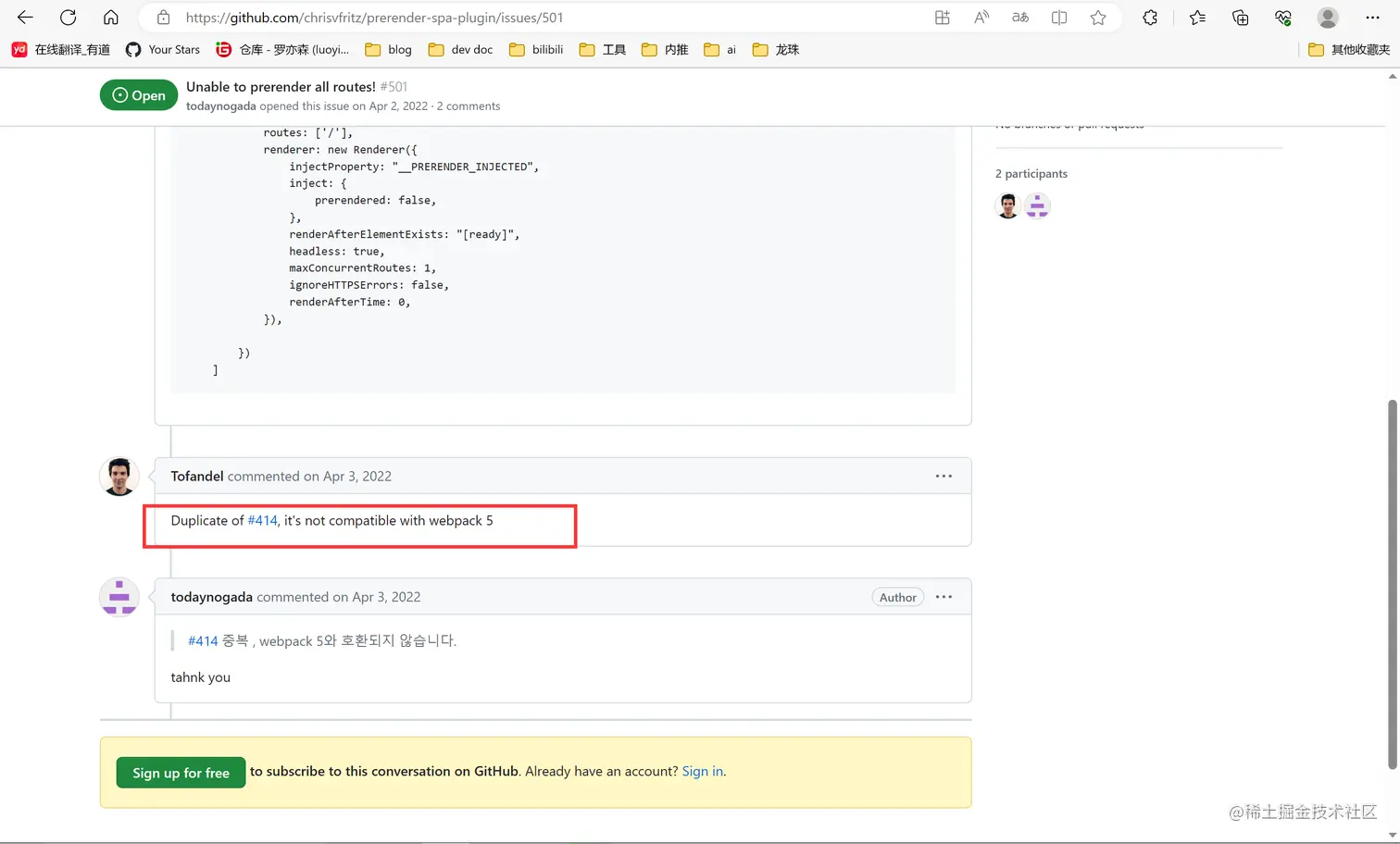Expand the dev doc bookmarks folder
1400x844 pixels.
point(460,50)
